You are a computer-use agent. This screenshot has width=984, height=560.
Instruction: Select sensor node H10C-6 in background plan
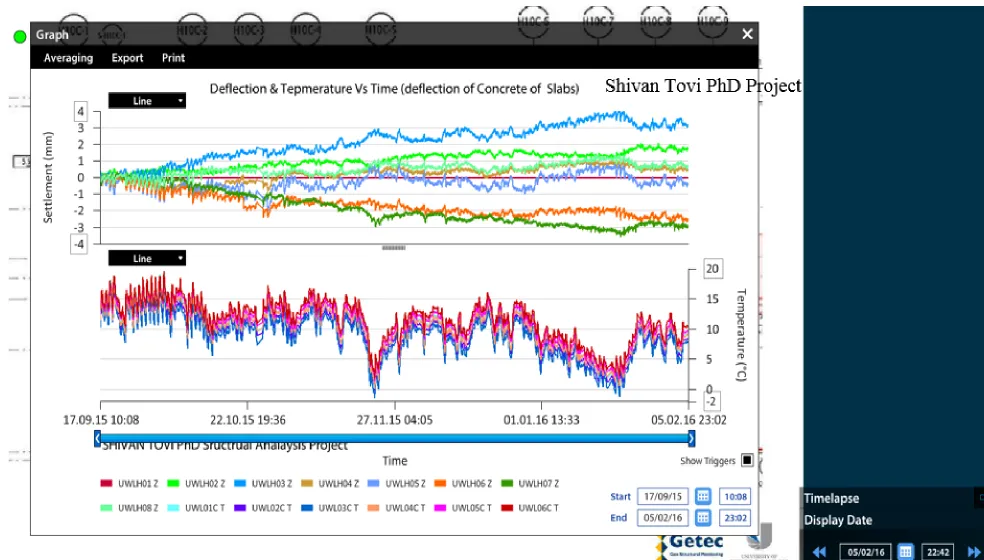pos(533,21)
